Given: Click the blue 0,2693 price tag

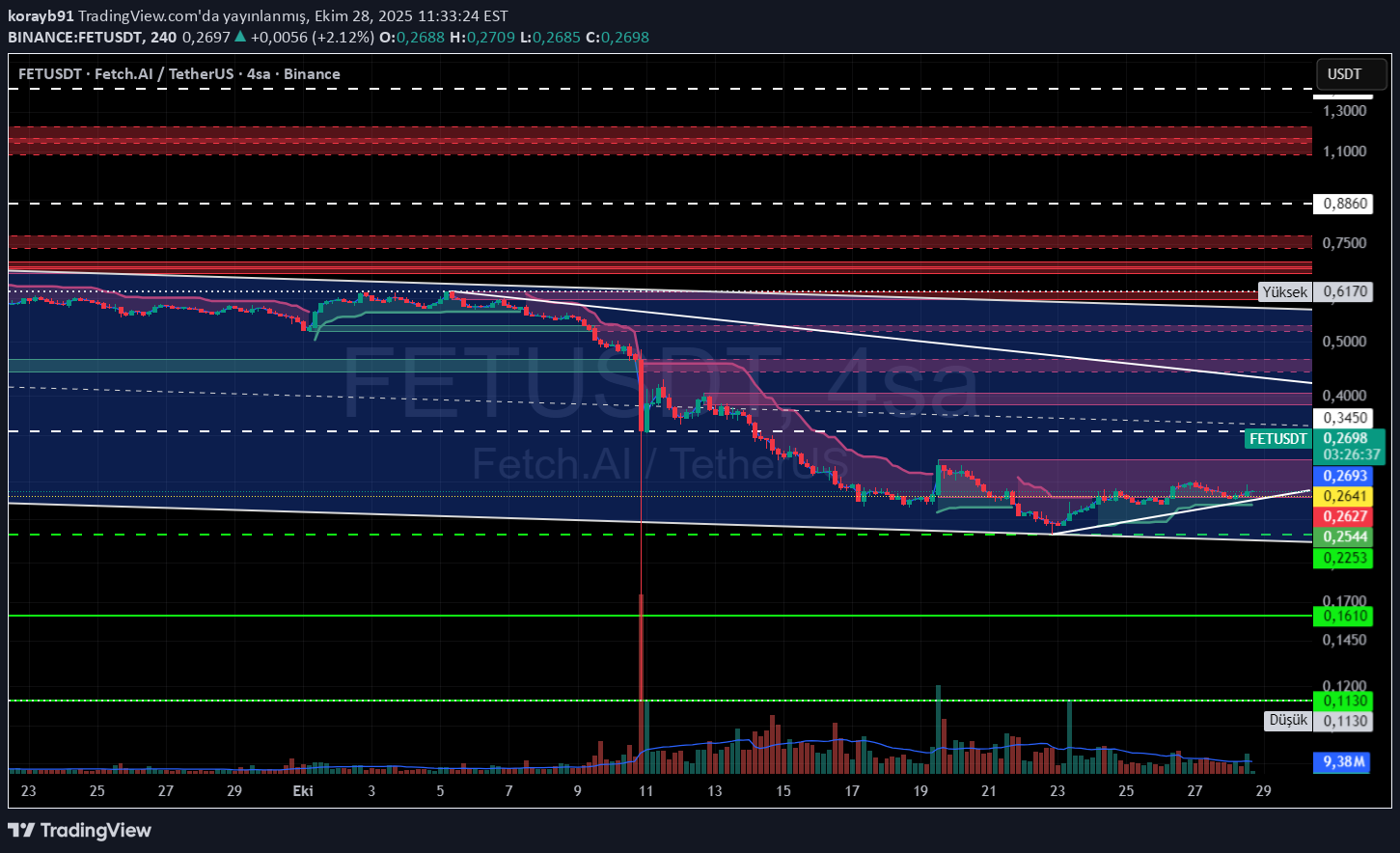Looking at the screenshot, I should click(1343, 476).
